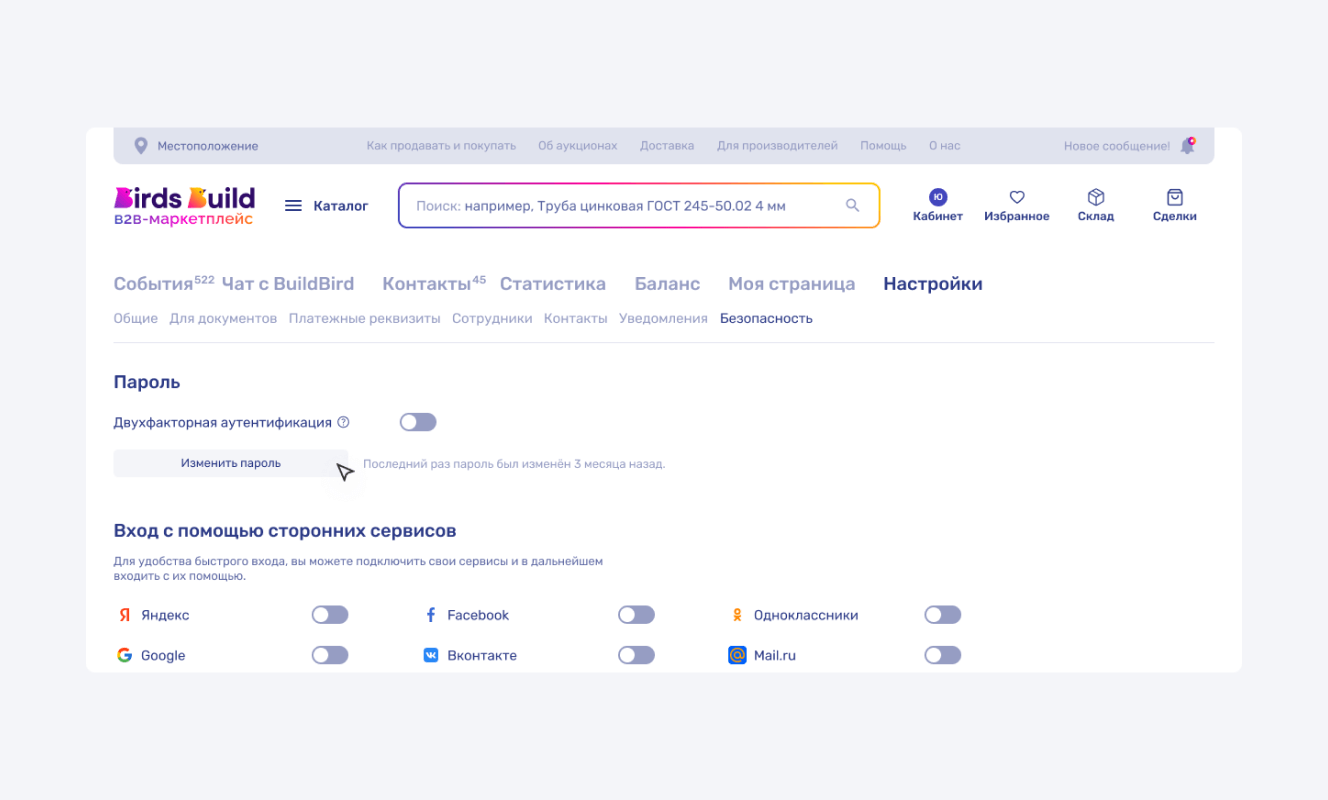Turn on Facebook login switch
This screenshot has width=1328, height=800.
pyautogui.click(x=636, y=615)
